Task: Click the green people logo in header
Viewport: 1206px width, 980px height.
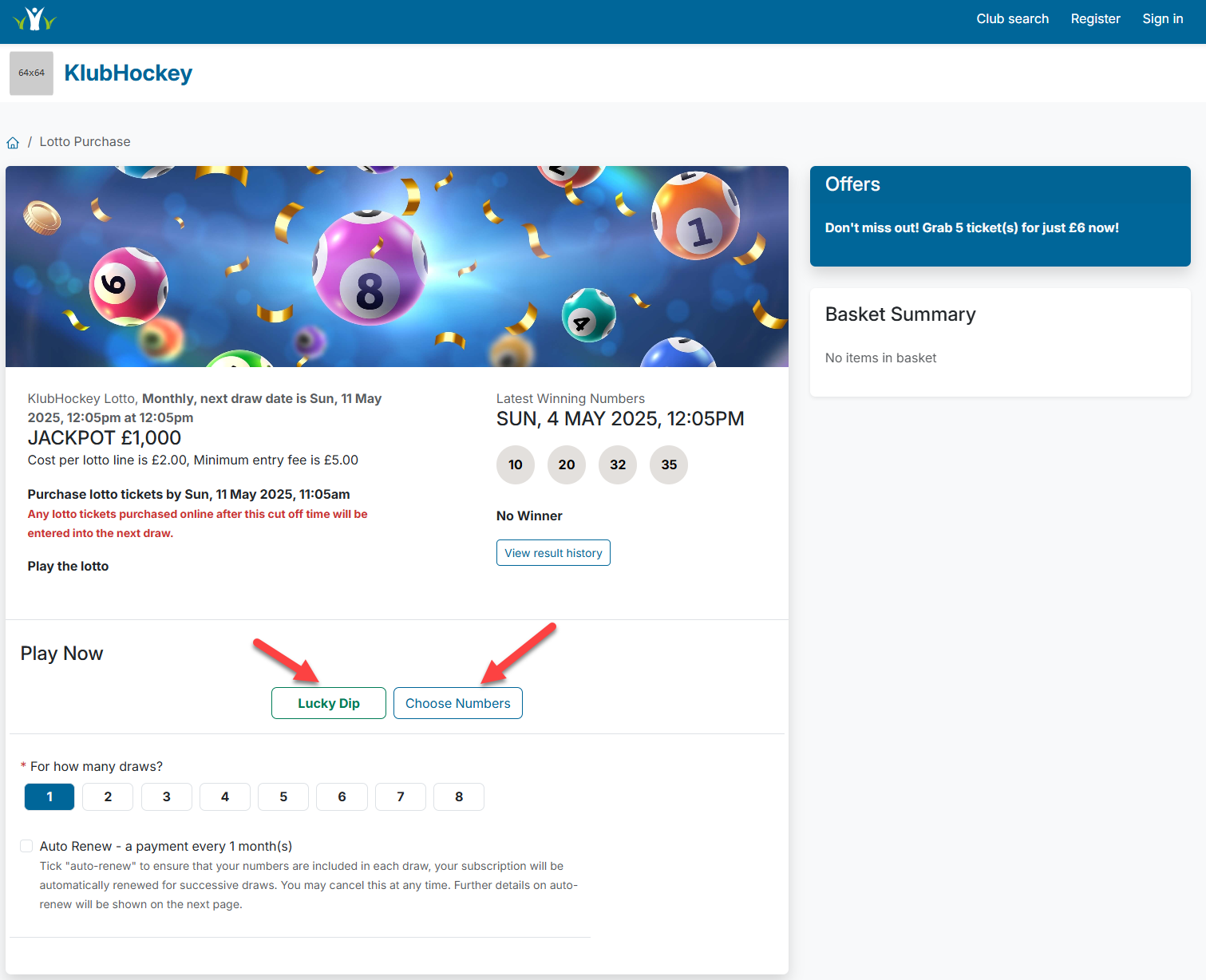Action: pos(34,18)
